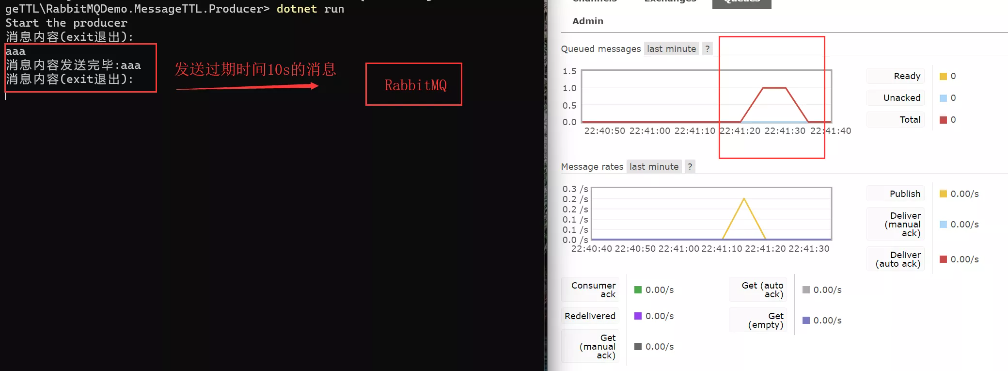The image size is (1008, 371).
Task: Click the yellow Publish legend swatch
Action: (x=943, y=194)
